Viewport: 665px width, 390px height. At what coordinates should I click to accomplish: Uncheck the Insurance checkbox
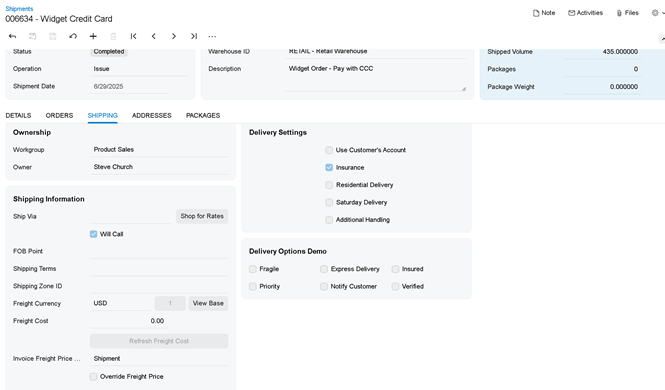[x=329, y=167]
